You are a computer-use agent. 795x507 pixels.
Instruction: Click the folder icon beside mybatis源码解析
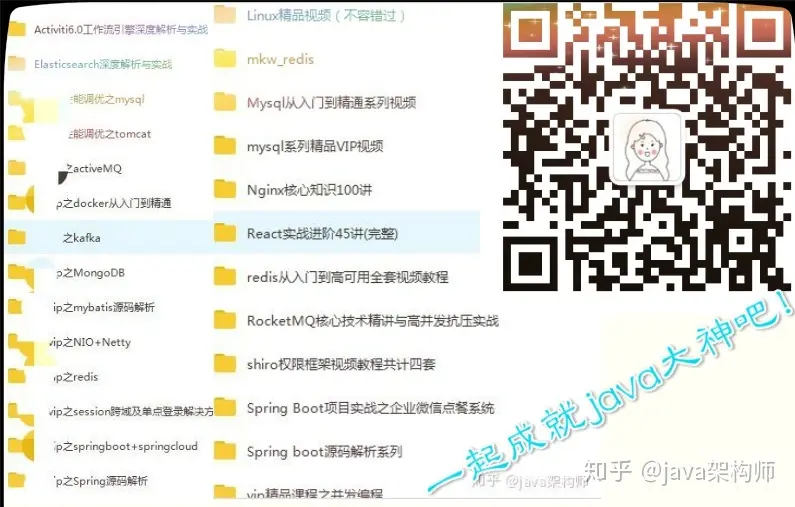[x=16, y=307]
